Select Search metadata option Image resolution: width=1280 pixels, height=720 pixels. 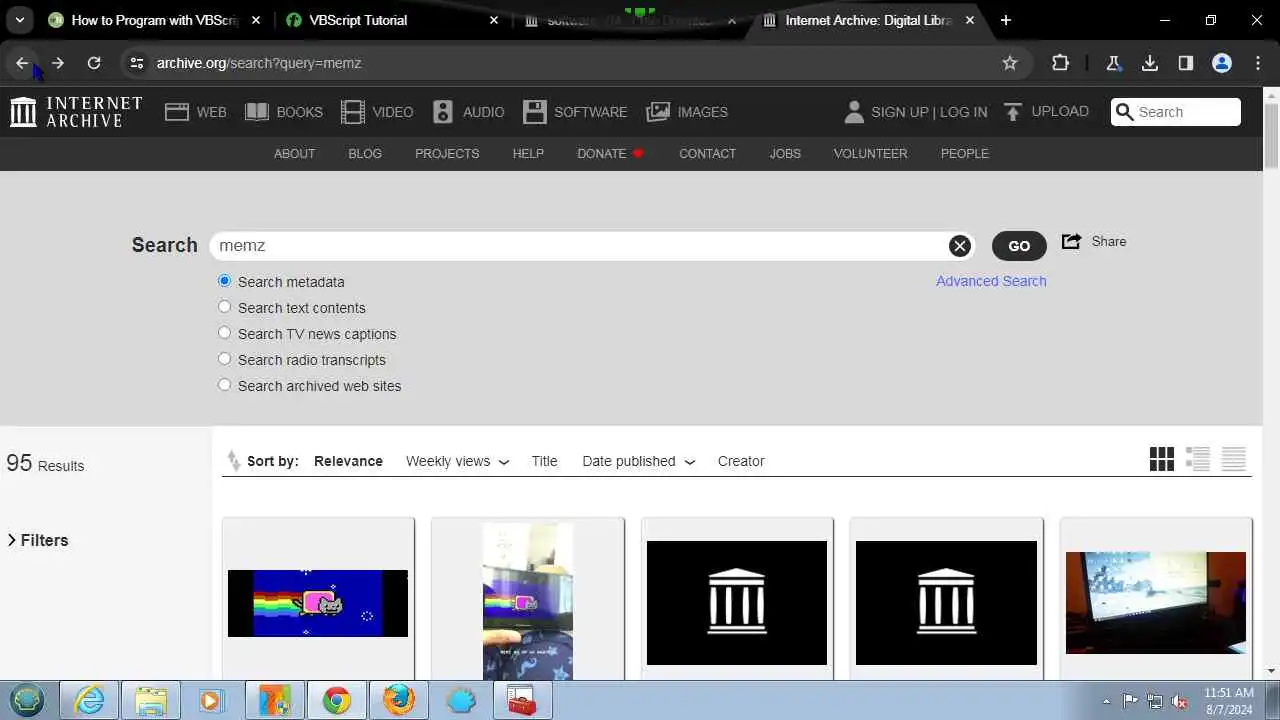(x=224, y=281)
